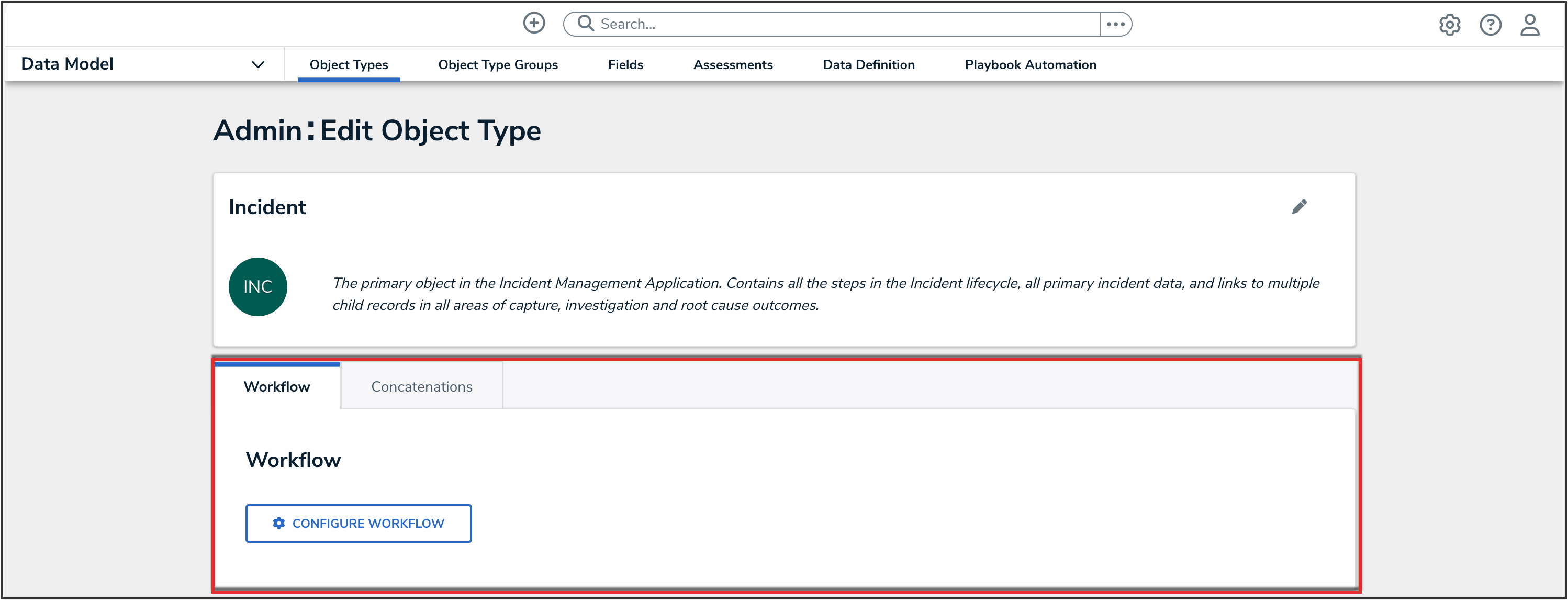Viewport: 1568px width, 600px height.
Task: Open the settings gear icon
Action: 1449,25
